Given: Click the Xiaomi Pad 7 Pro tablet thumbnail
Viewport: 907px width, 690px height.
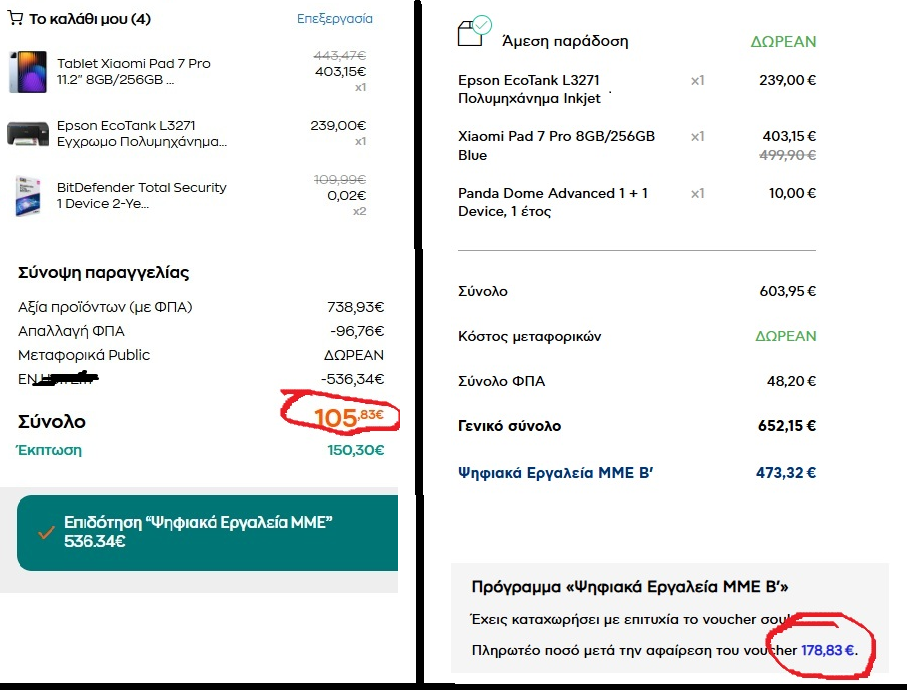Looking at the screenshot, I should 28,72.
